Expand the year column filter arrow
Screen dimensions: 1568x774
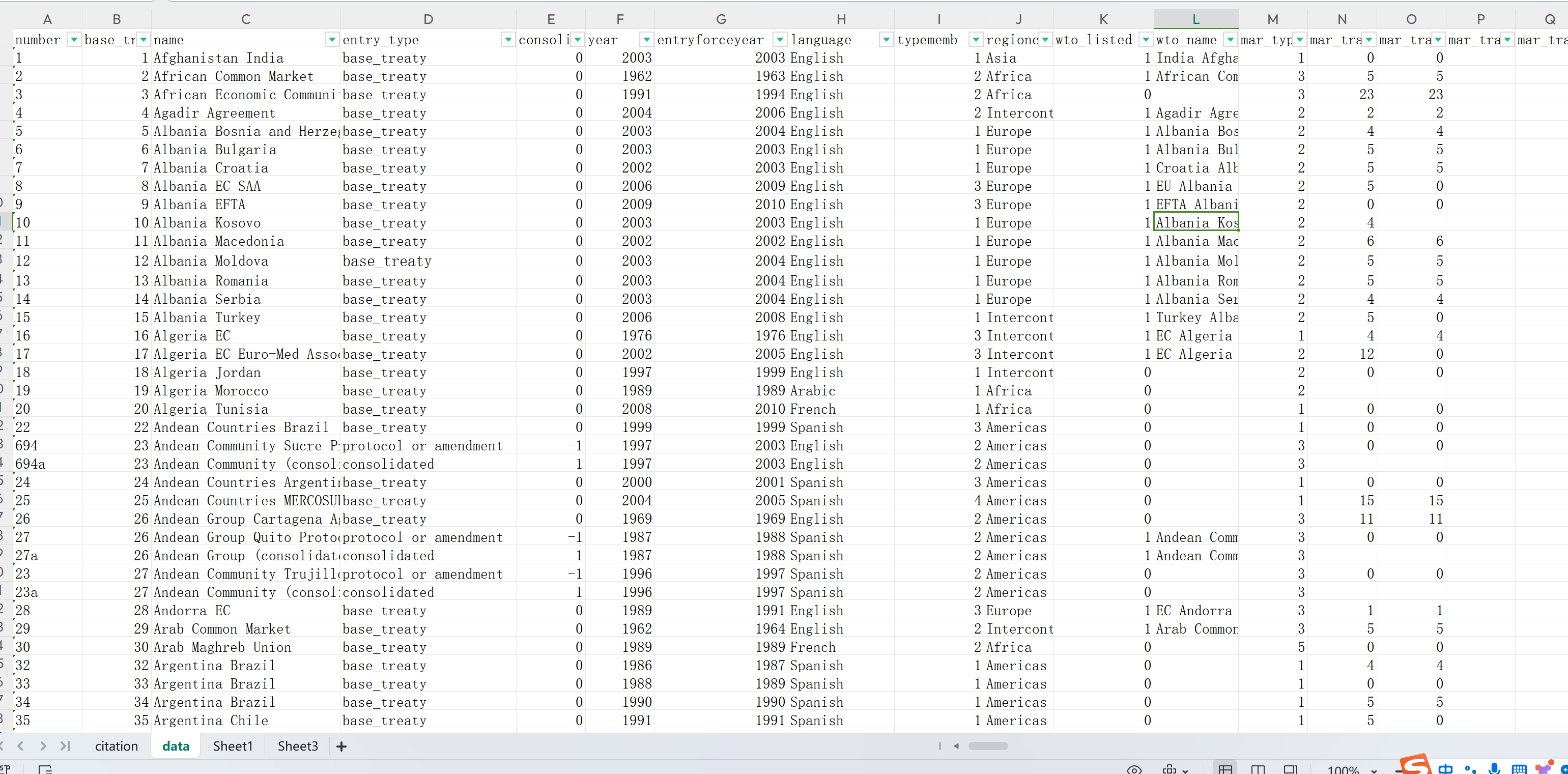tap(646, 40)
